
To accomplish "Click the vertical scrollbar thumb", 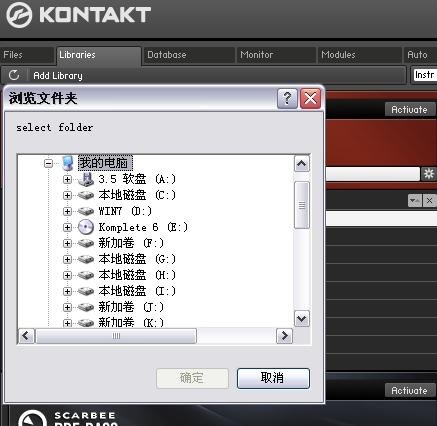I will click(302, 205).
